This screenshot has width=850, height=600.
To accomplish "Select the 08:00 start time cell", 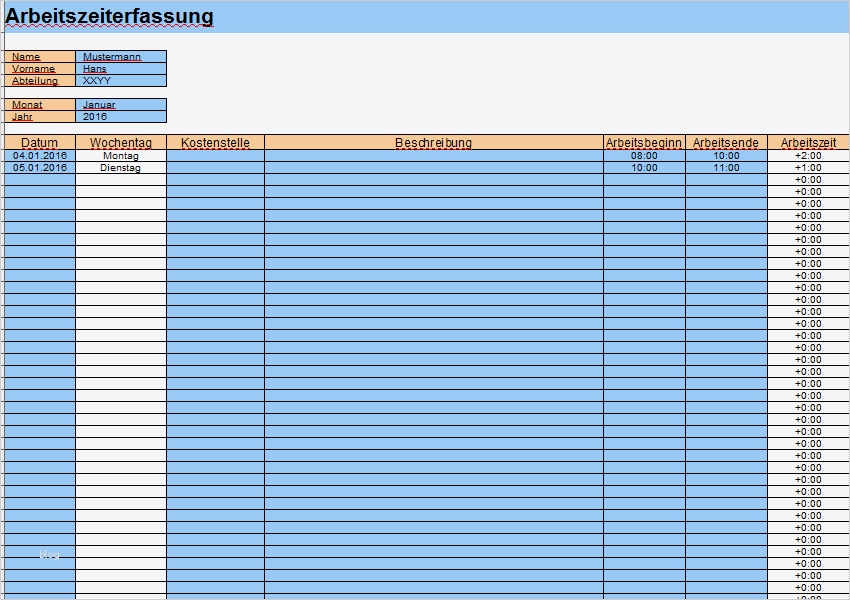I will click(x=644, y=156).
